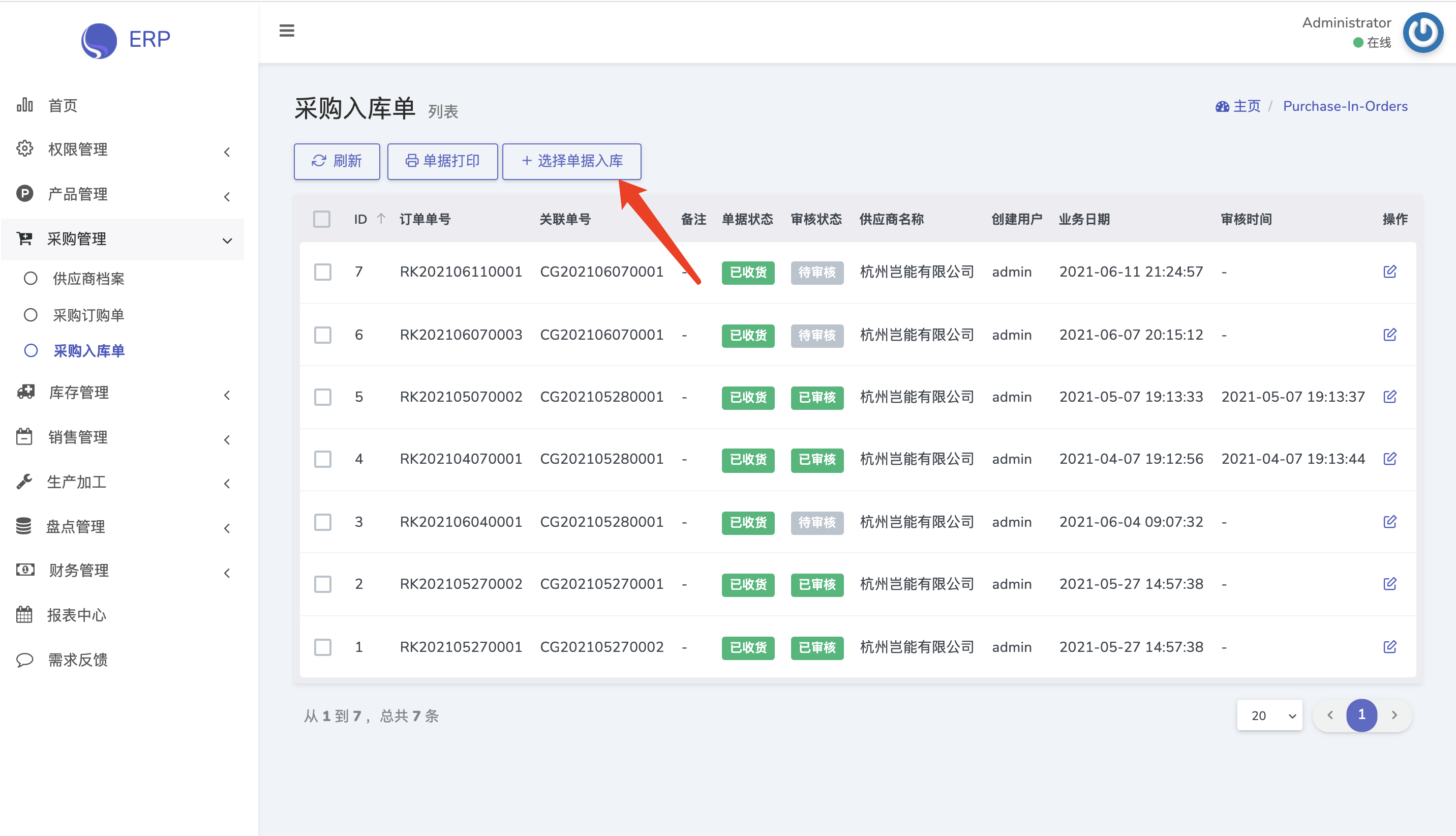The image size is (1456, 836).
Task: Select the checkbox for row ID 2
Action: pos(322,584)
